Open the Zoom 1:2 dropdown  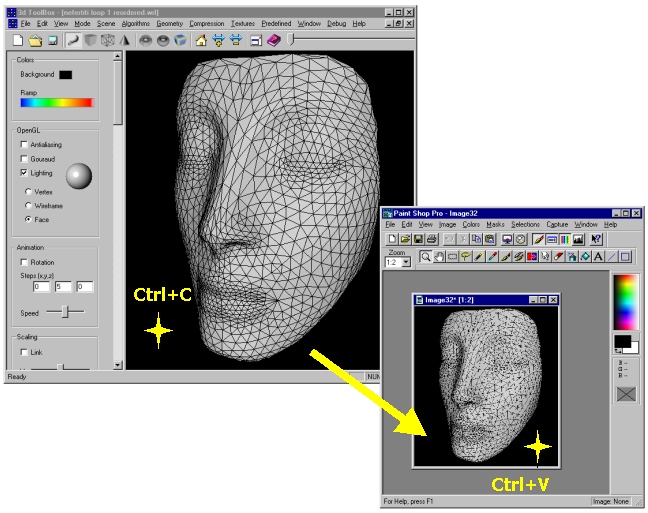click(406, 261)
